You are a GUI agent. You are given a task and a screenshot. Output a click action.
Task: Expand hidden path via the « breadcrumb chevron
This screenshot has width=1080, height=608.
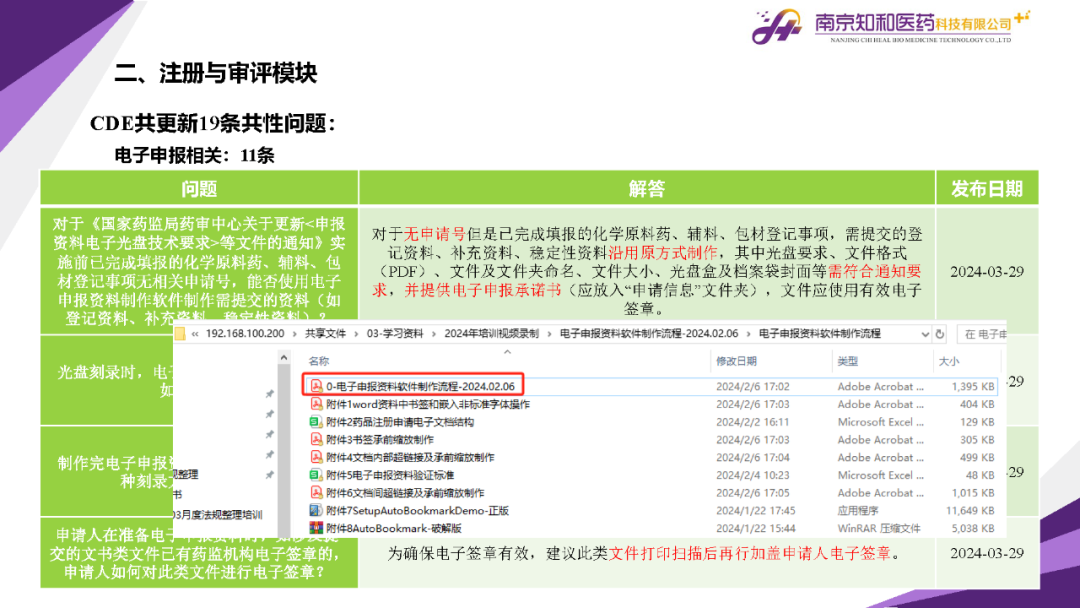click(196, 333)
